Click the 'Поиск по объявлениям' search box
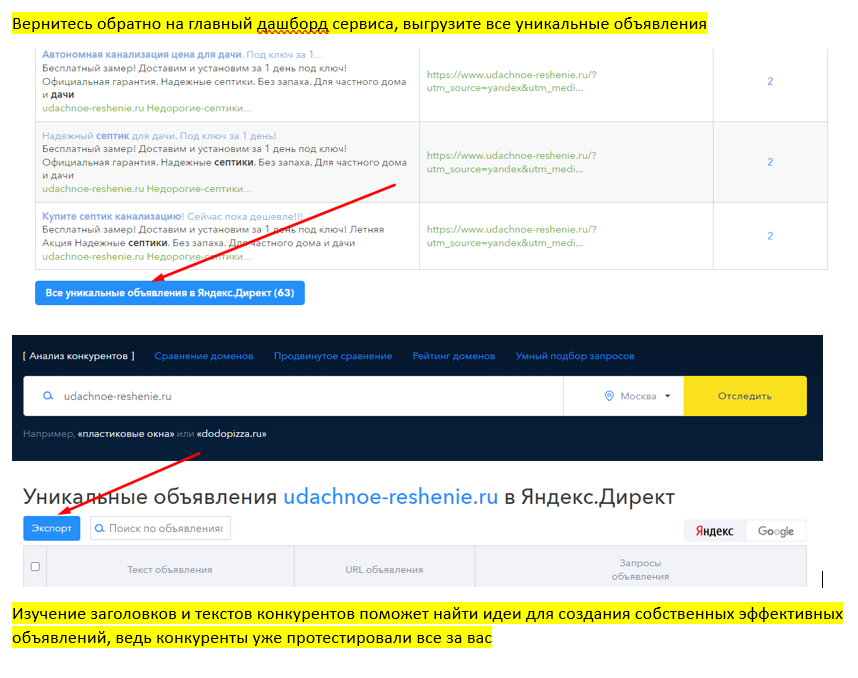 [x=160, y=528]
